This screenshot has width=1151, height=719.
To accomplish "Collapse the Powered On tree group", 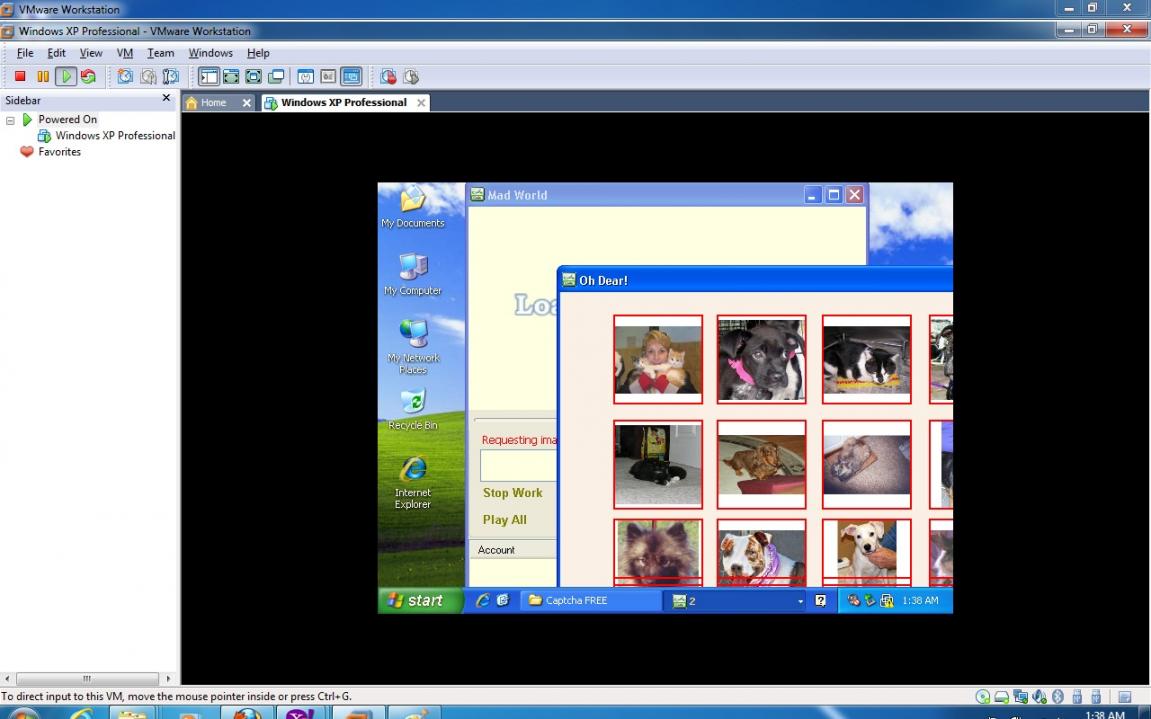I will tap(11, 120).
